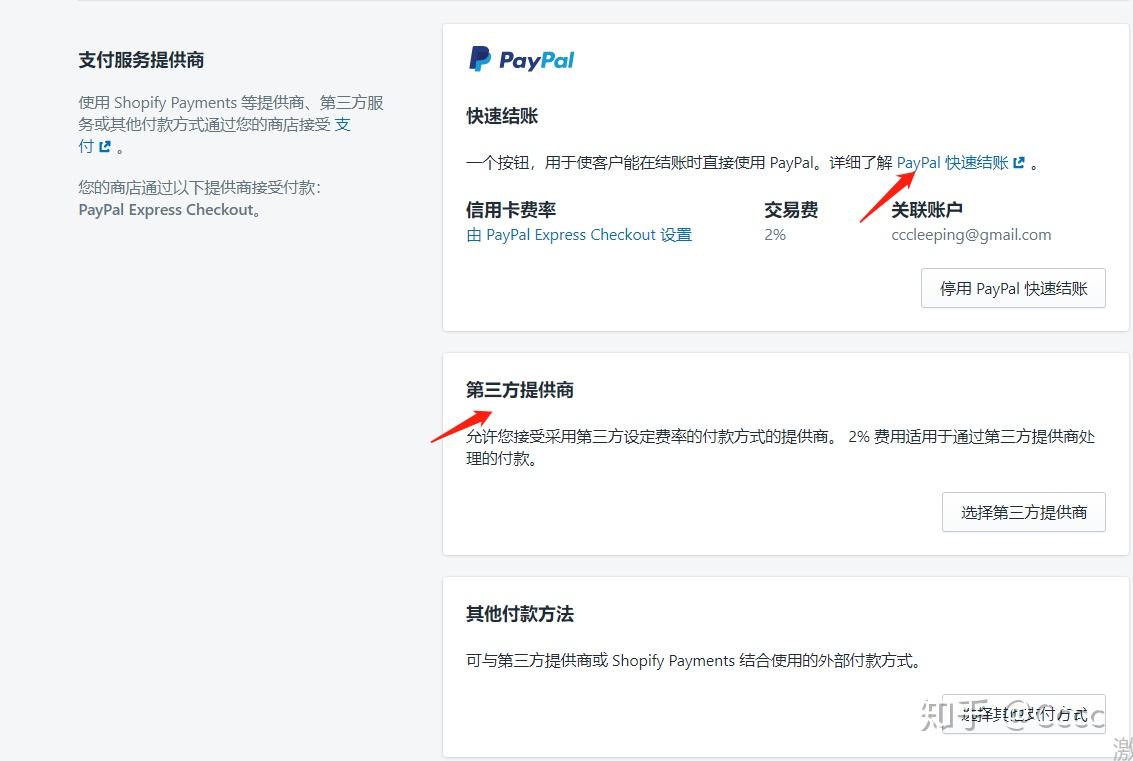Click 选择第三方提供商 button
This screenshot has width=1133, height=761.
[x=1023, y=511]
